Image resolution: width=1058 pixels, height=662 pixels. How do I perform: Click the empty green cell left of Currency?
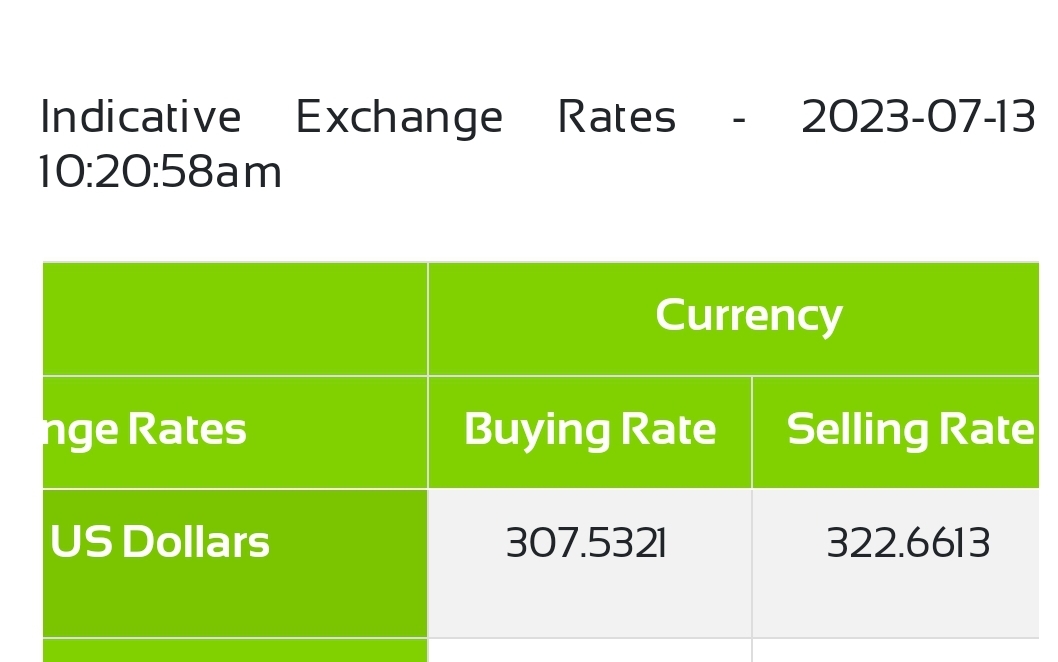point(235,318)
